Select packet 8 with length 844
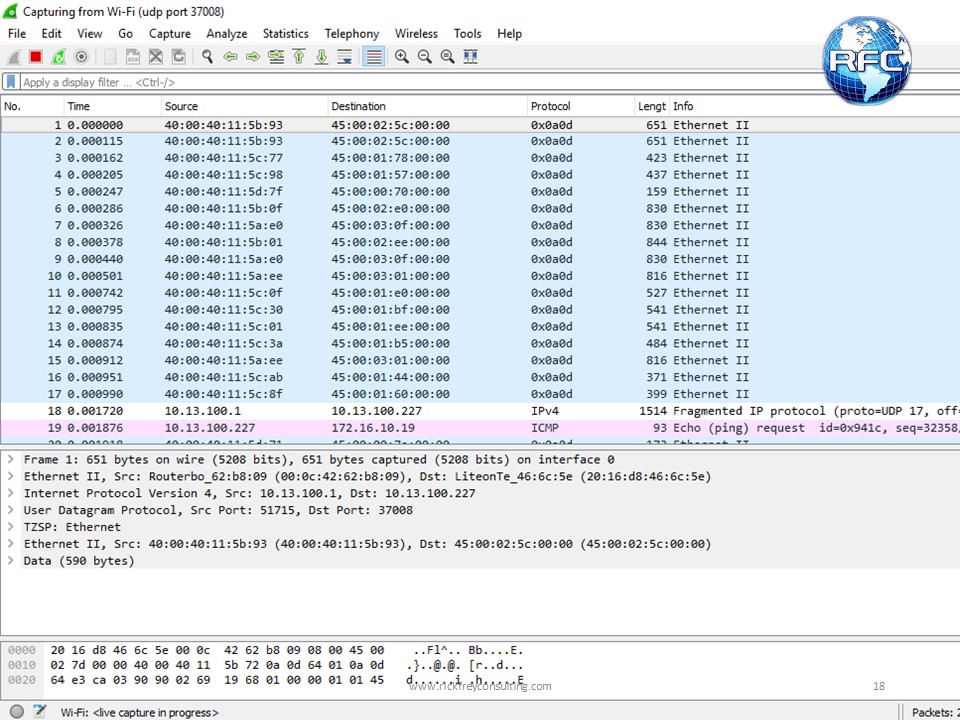This screenshot has height=720, width=960. tap(480, 242)
